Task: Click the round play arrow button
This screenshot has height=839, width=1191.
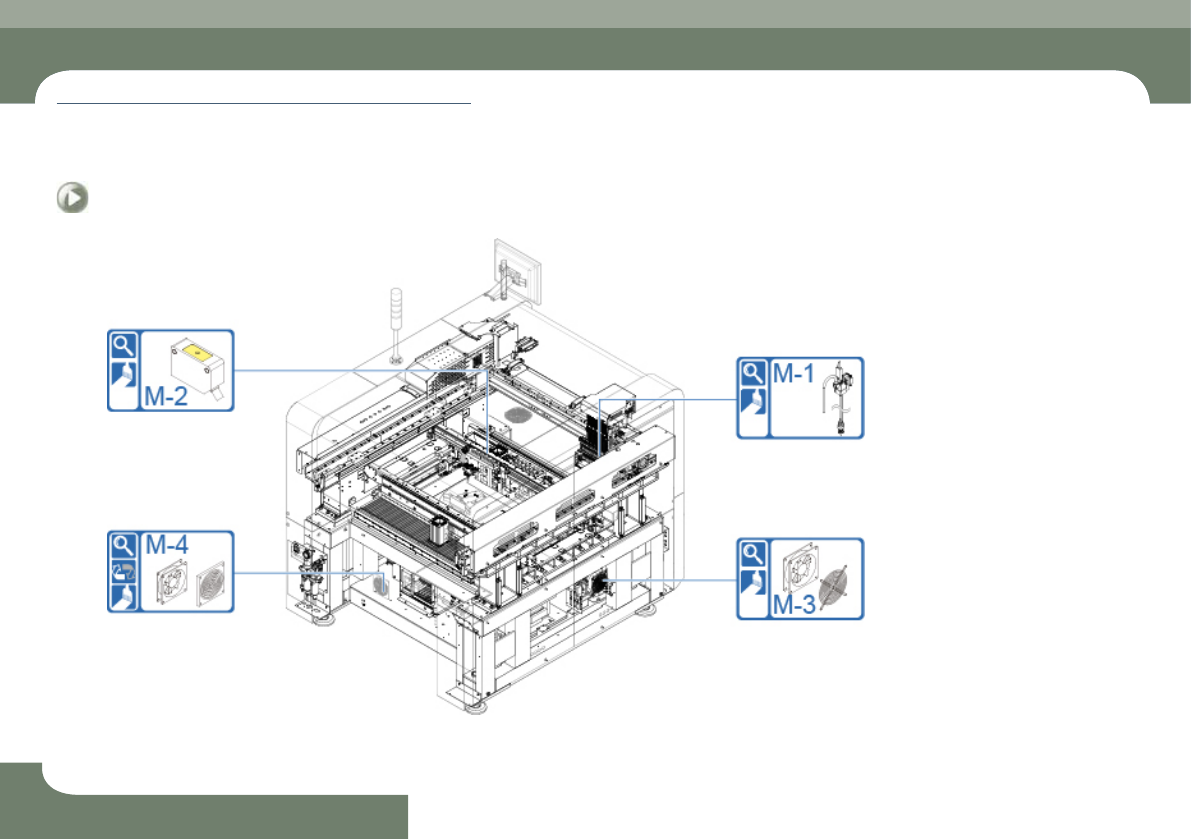Action: [73, 197]
